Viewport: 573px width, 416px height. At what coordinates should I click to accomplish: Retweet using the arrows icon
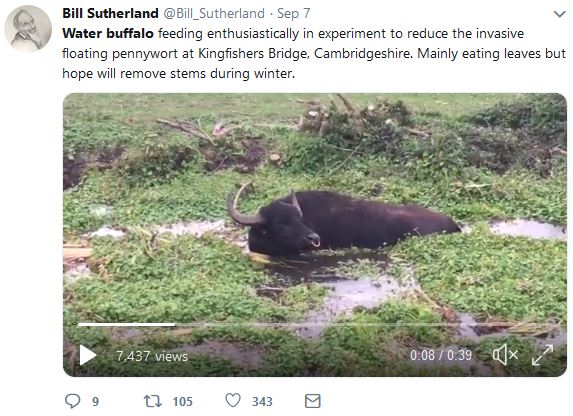(152, 401)
